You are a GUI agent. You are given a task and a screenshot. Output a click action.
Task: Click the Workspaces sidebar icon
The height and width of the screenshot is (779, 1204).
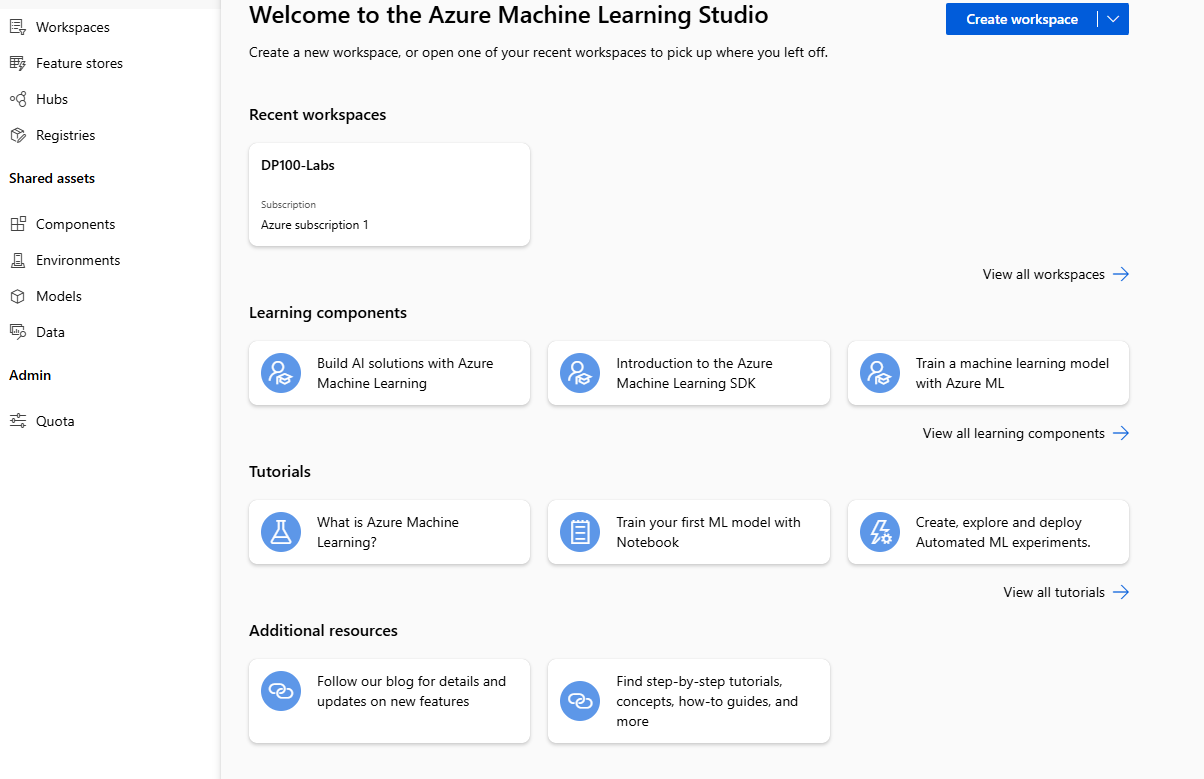point(17,27)
